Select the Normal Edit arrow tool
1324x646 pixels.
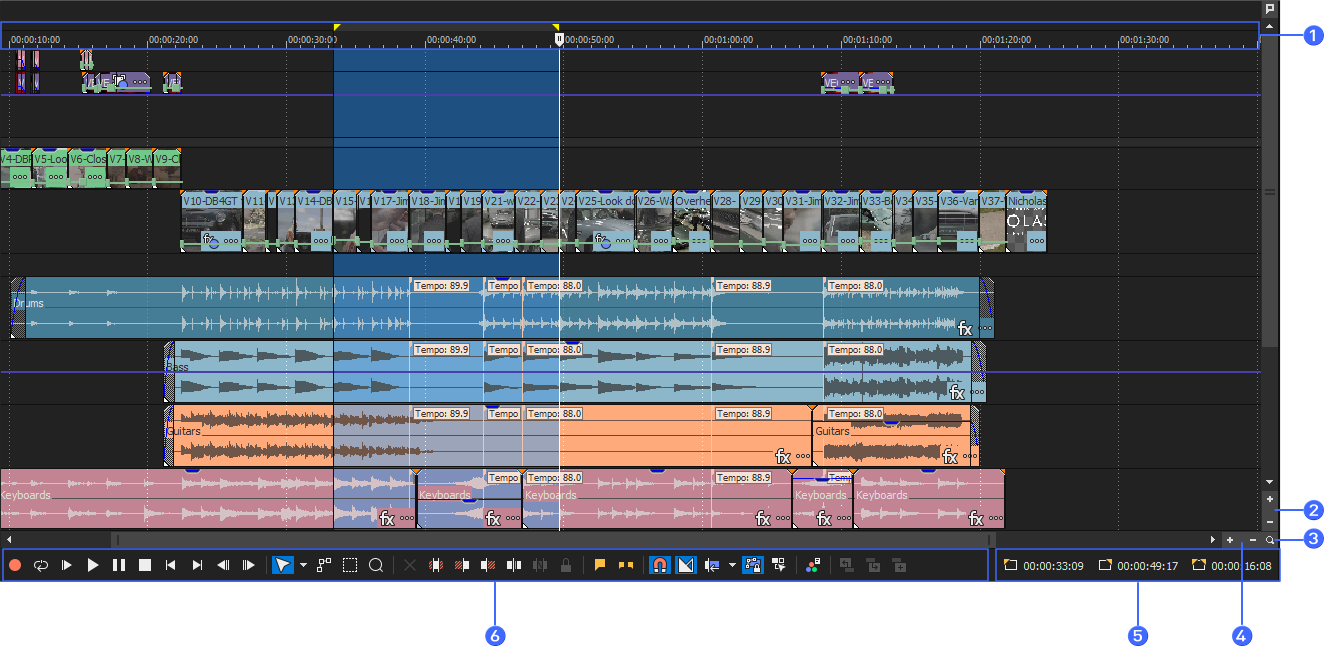(x=283, y=565)
